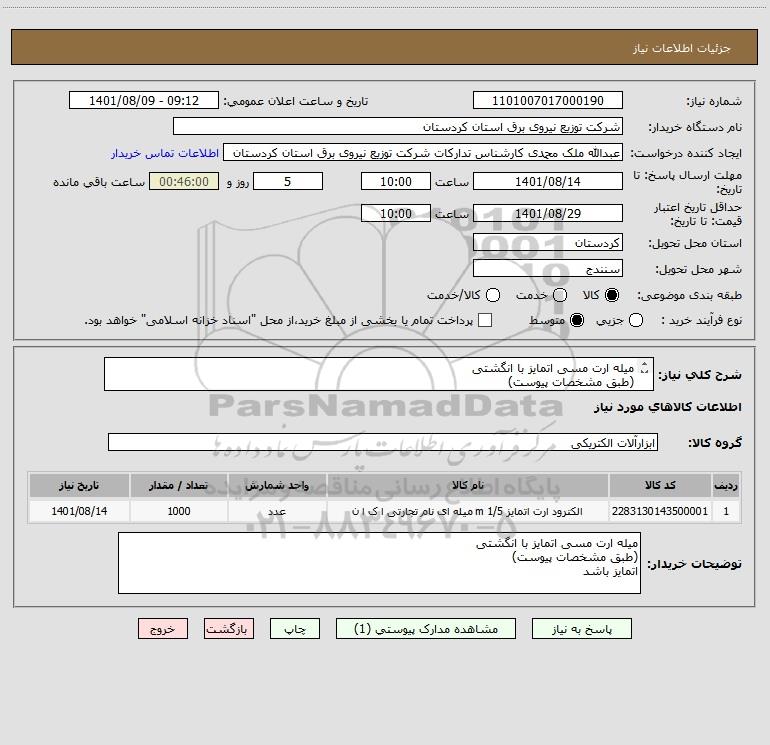
Task: Click the اطلاعات کالاهای مورد نیاز heading
Action: 668,407
